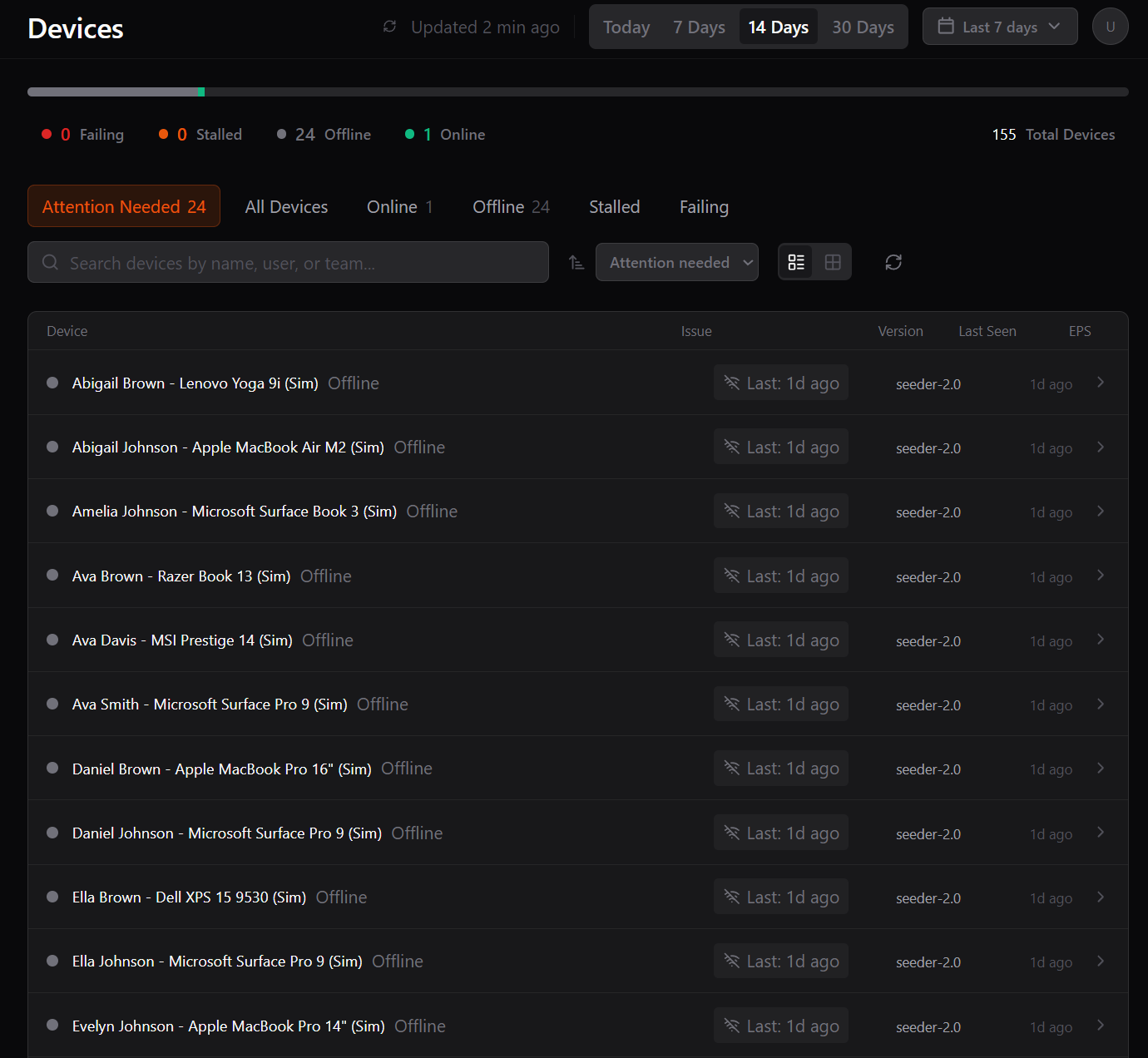This screenshot has height=1058, width=1148.
Task: Click calendar icon in date range picker
Action: (x=946, y=27)
